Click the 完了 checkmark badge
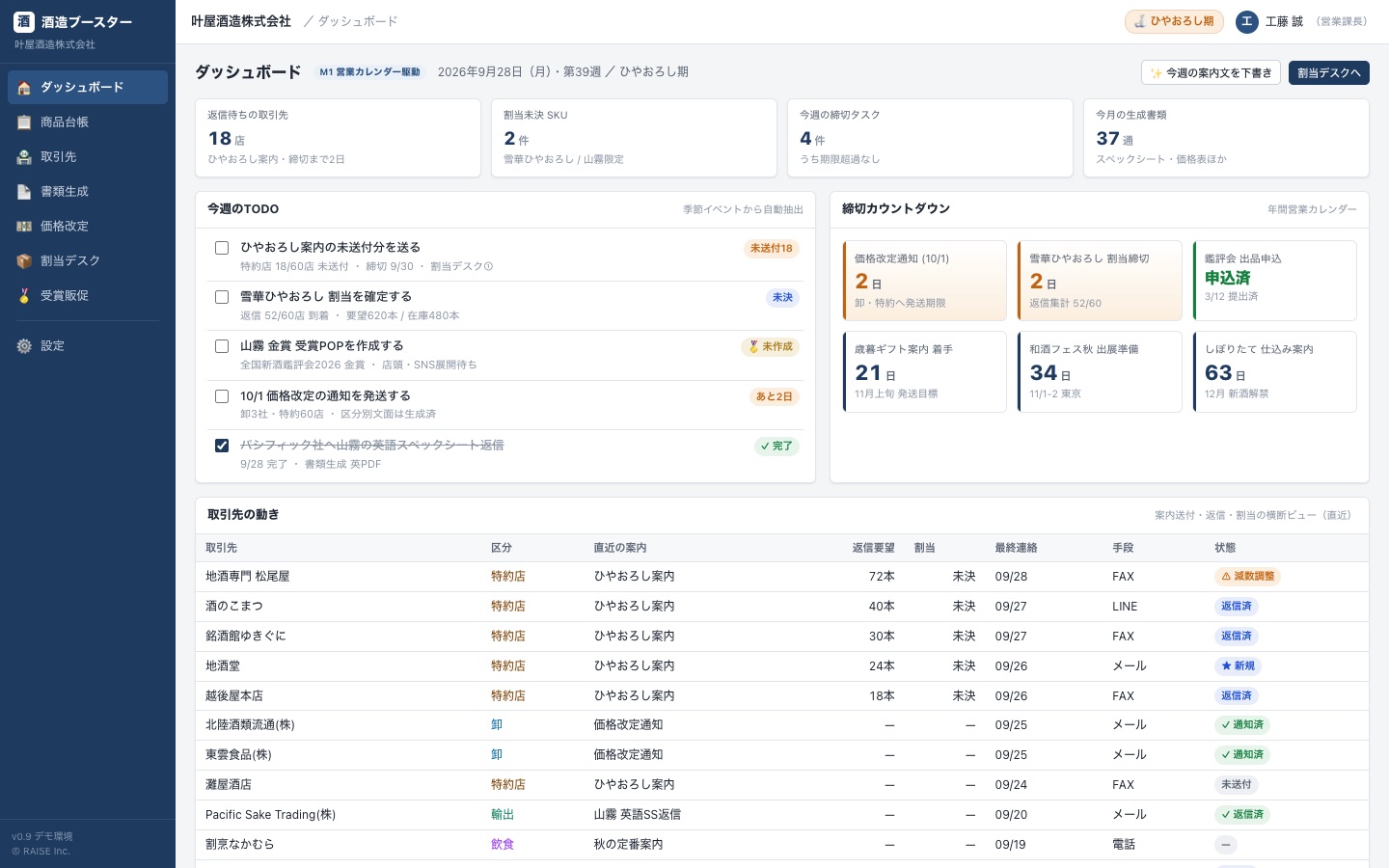The height and width of the screenshot is (868, 1389). (776, 447)
